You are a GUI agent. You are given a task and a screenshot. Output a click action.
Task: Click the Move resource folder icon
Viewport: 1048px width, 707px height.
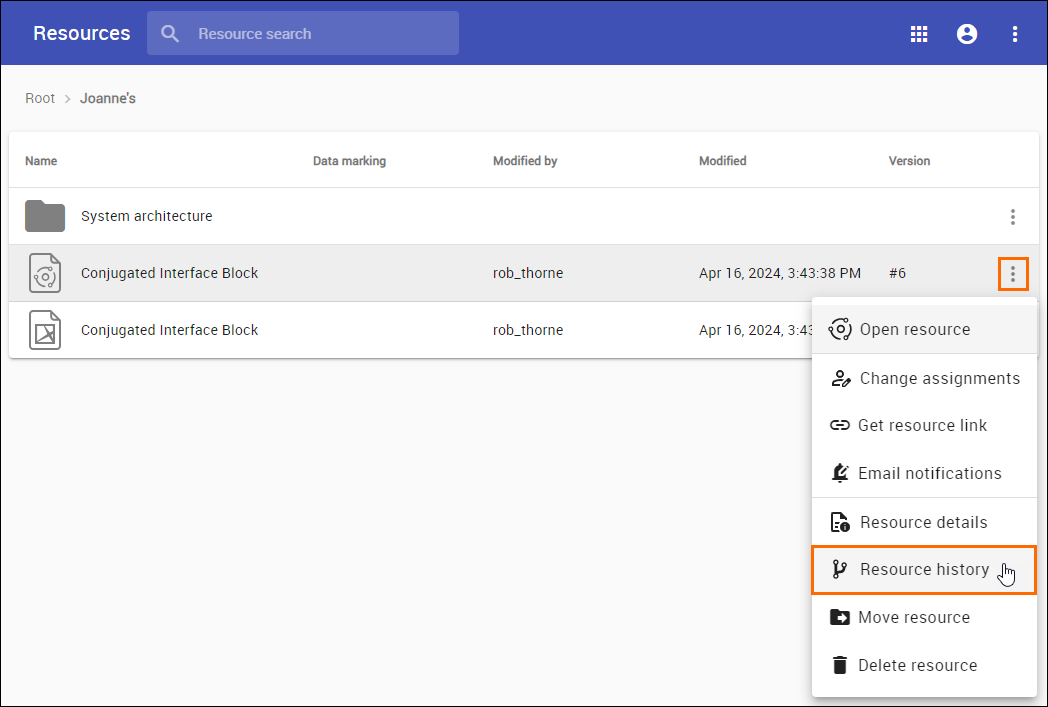tap(840, 618)
